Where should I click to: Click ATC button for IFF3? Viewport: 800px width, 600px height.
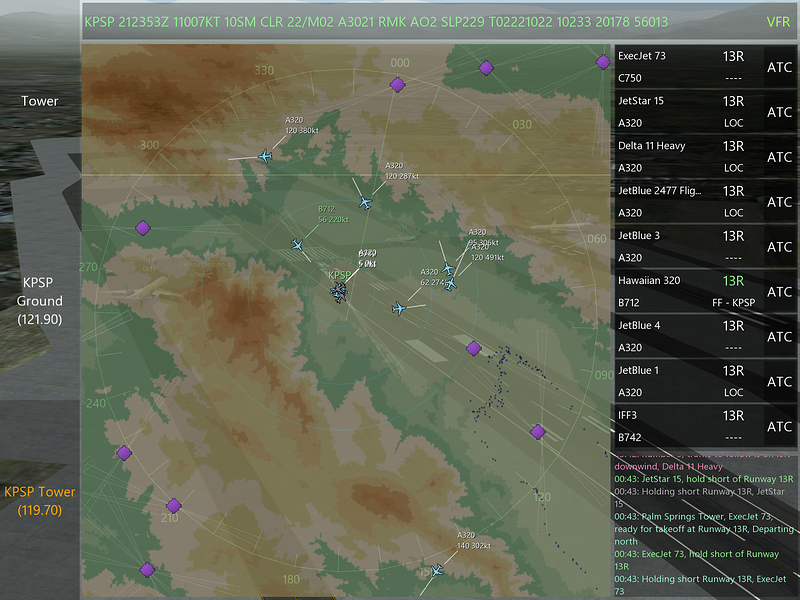coord(780,427)
